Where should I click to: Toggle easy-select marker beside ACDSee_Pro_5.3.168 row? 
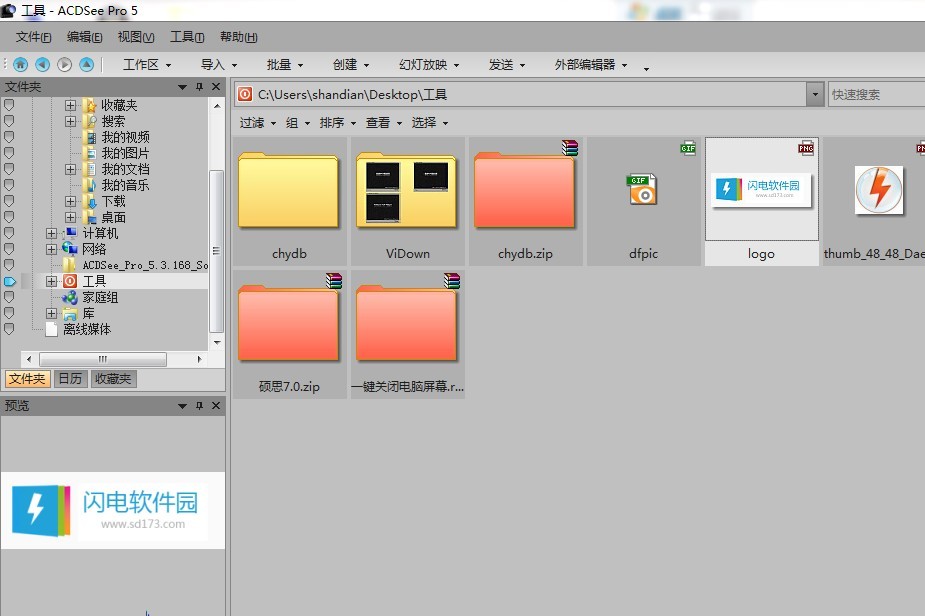point(9,265)
